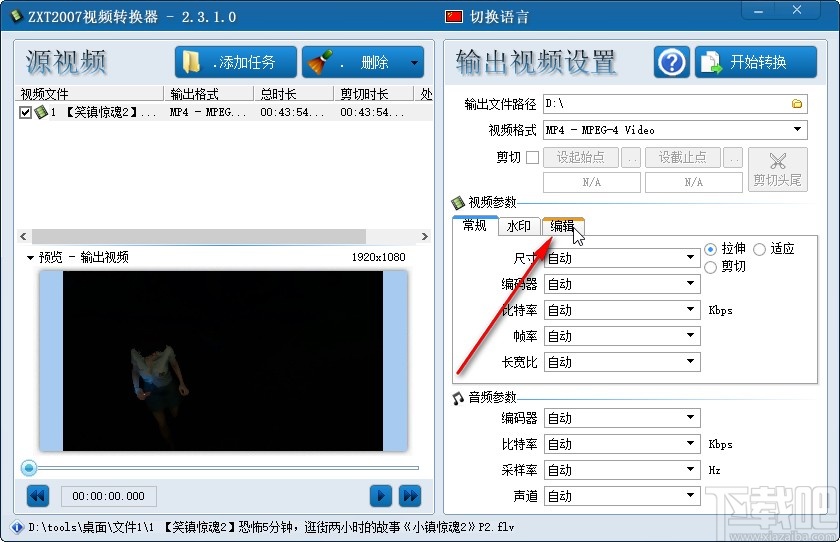Image resolution: width=840 pixels, height=542 pixels.
Task: Switch to the 编辑 edit tab
Action: 562,226
